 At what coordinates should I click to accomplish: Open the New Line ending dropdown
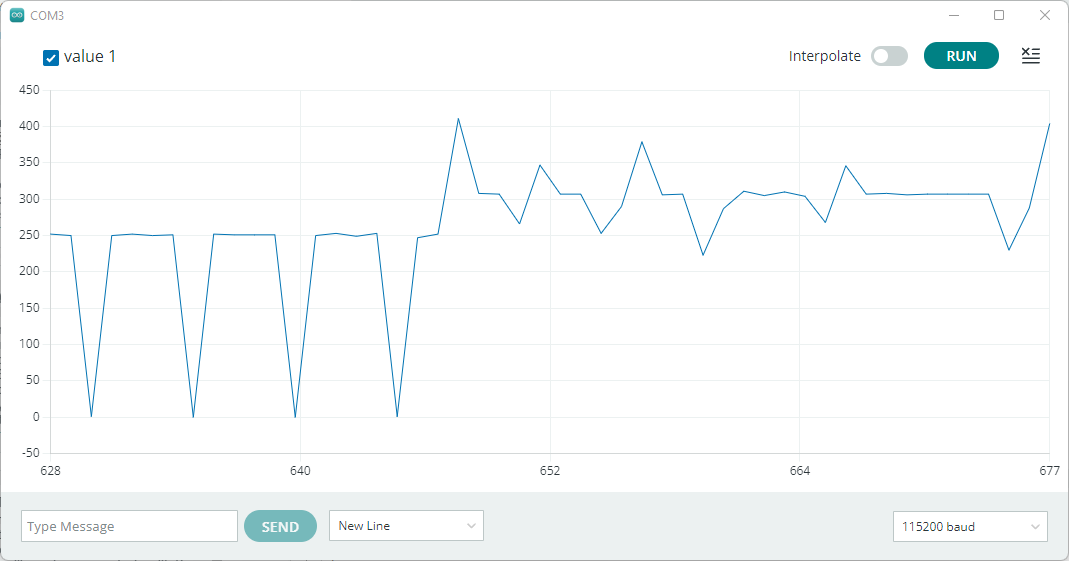(x=406, y=526)
